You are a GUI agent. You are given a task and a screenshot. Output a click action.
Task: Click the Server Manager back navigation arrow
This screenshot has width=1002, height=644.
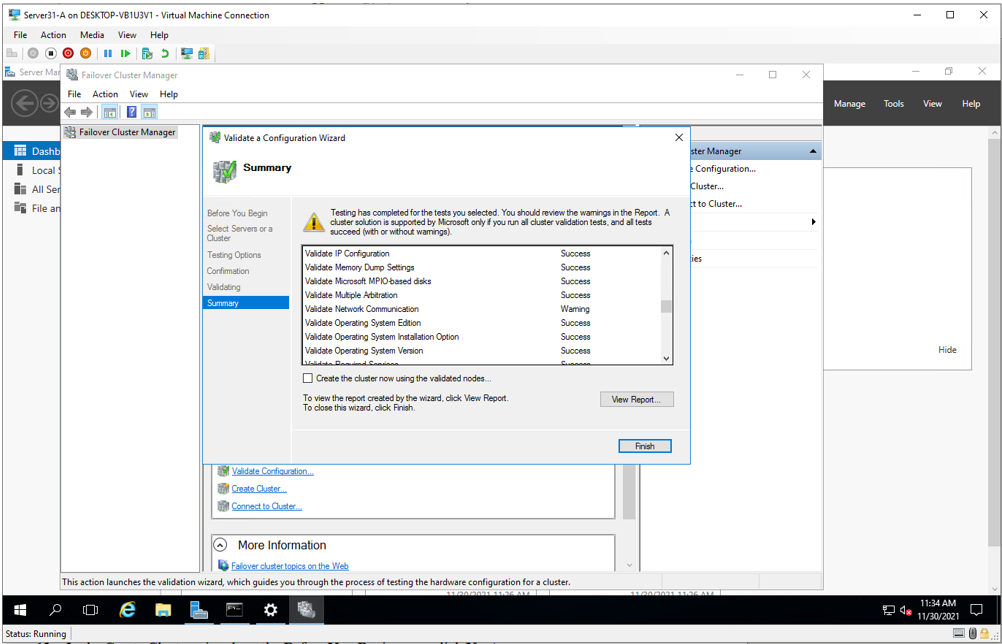click(25, 103)
